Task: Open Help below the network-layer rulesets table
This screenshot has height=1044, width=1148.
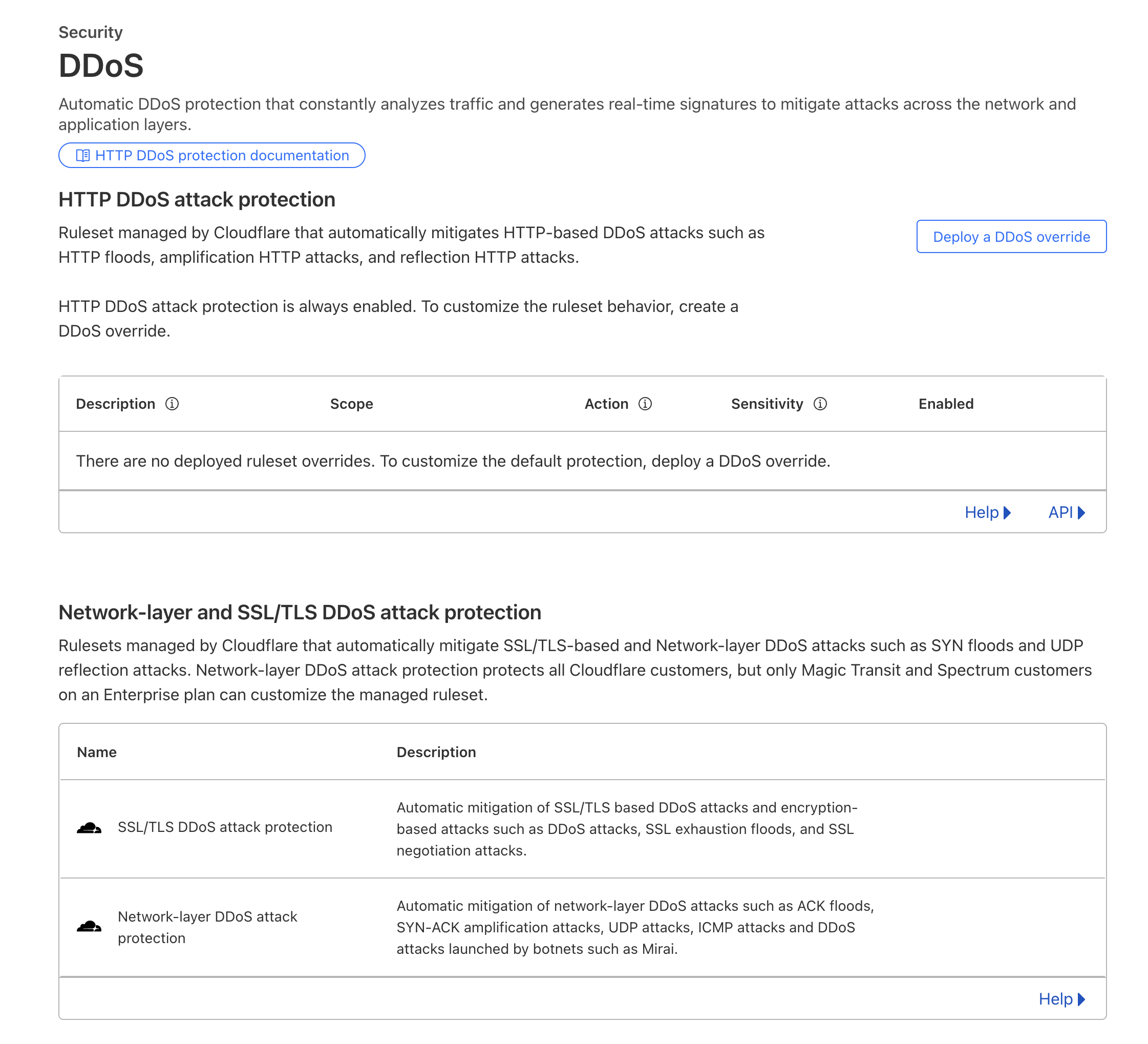Action: click(1057, 998)
